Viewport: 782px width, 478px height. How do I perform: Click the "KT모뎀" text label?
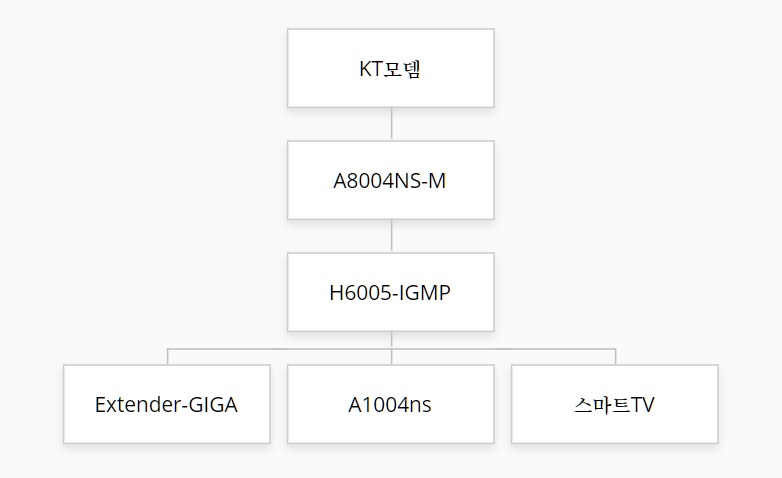tap(390, 69)
